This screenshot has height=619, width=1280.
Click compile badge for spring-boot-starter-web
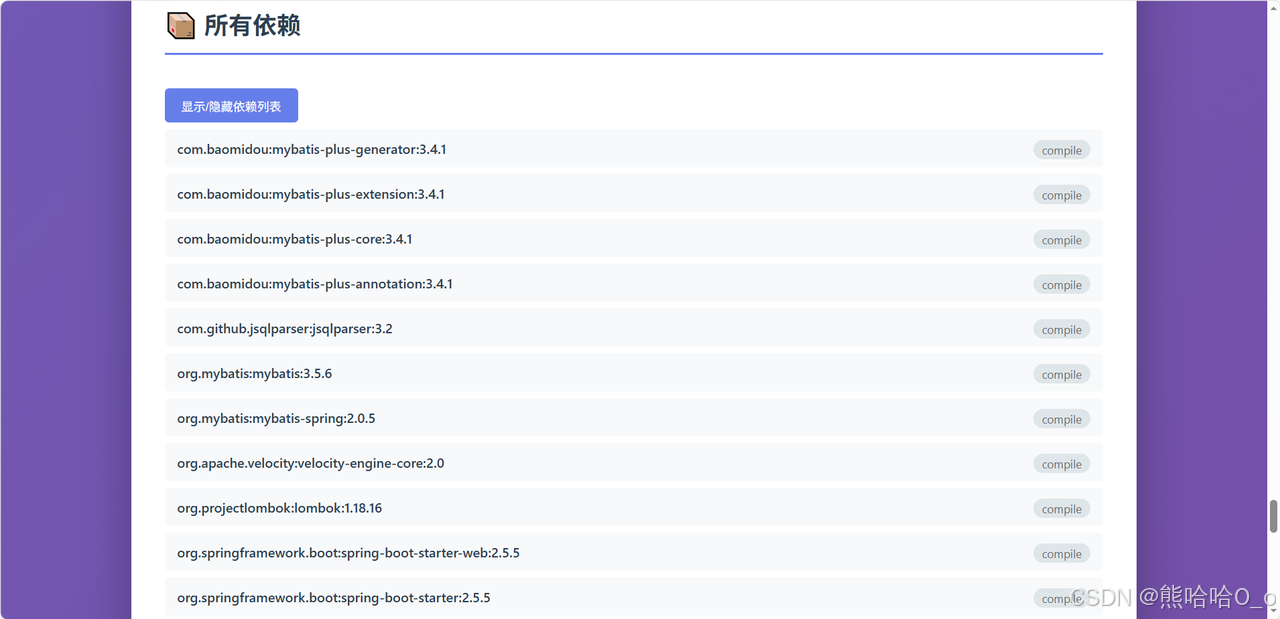[x=1061, y=553]
